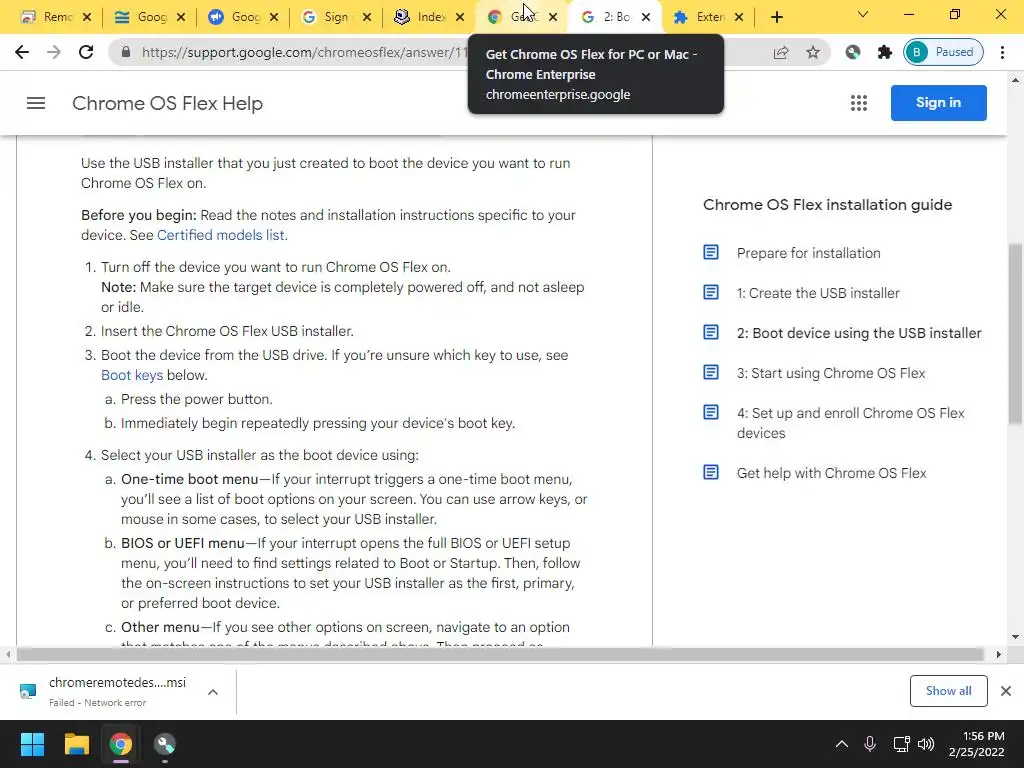Image resolution: width=1024 pixels, height=768 pixels.
Task: Open the Windows Start menu
Action: (32, 744)
